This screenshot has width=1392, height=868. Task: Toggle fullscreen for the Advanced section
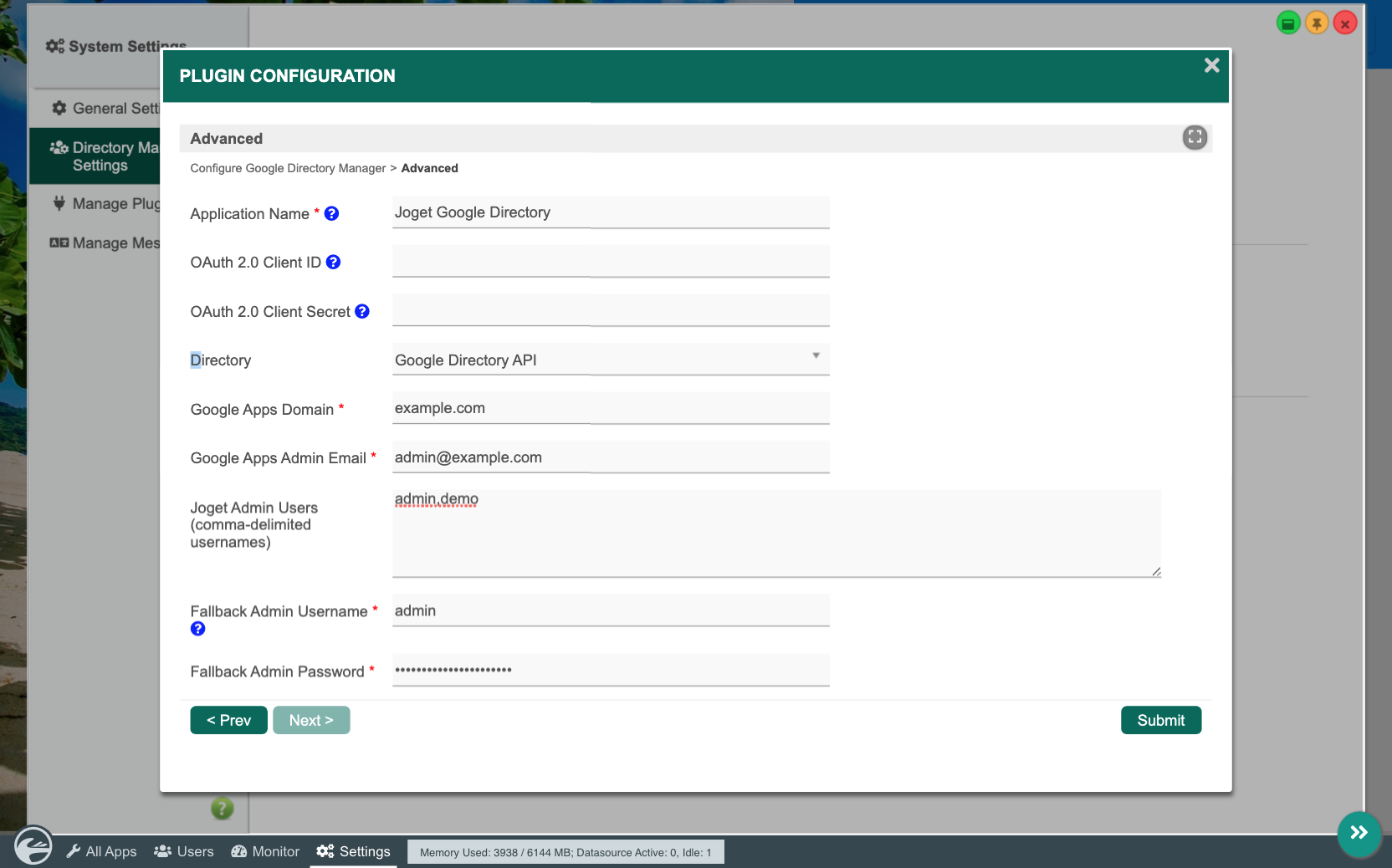click(x=1195, y=137)
